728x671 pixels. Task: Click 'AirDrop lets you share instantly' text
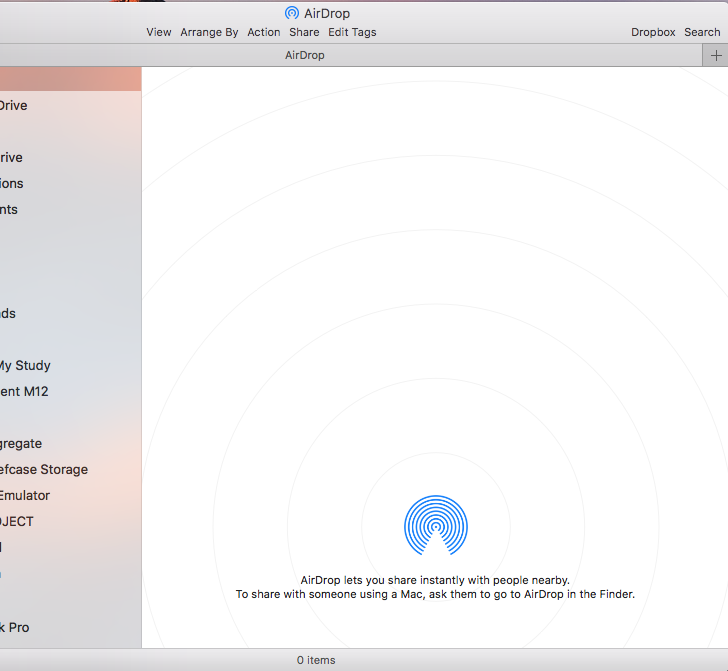435,580
